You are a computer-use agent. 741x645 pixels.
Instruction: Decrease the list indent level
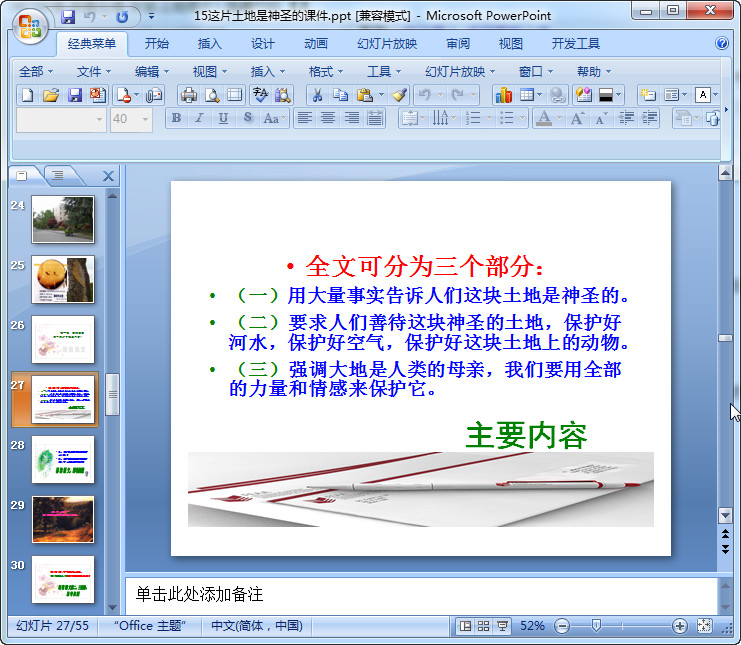tap(627, 118)
